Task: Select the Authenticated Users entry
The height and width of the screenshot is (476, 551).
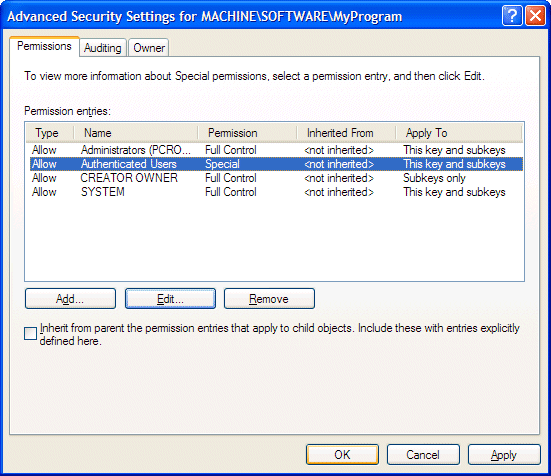Action: point(277,164)
